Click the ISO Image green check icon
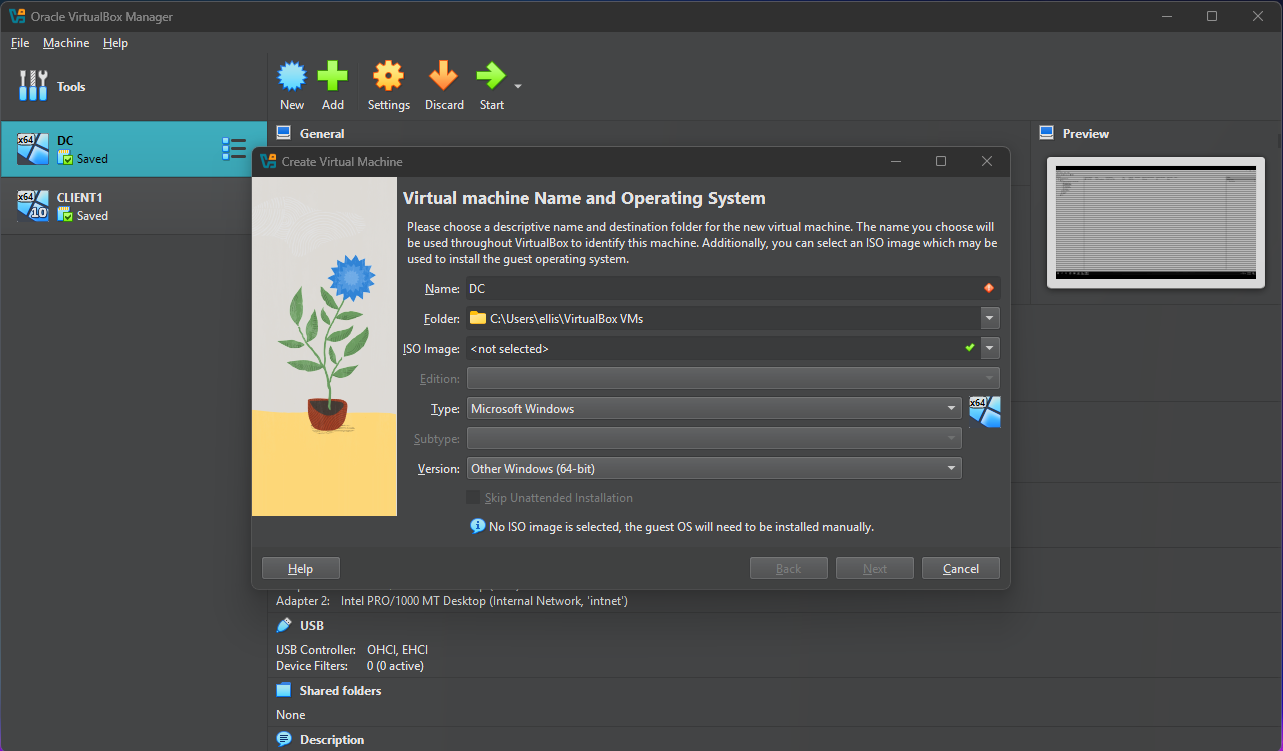Screen dimensions: 1283x751 [x=969, y=348]
